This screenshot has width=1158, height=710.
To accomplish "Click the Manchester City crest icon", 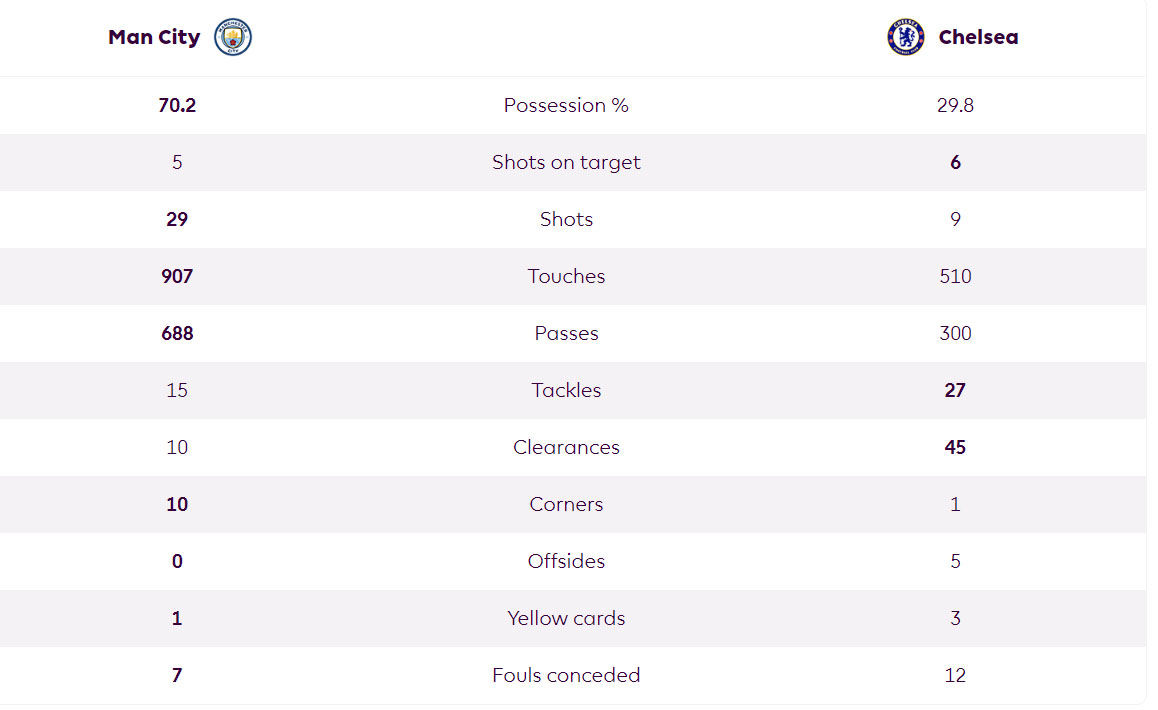I will [233, 37].
